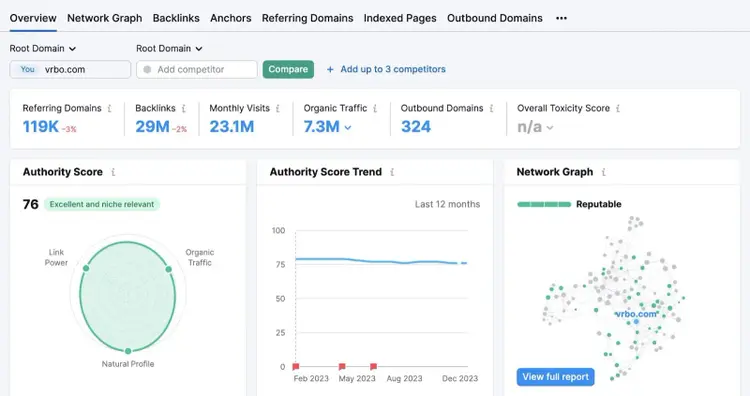Expand the competitor Root Domain dropdown
Viewport: 750px width, 396px height.
[169, 48]
